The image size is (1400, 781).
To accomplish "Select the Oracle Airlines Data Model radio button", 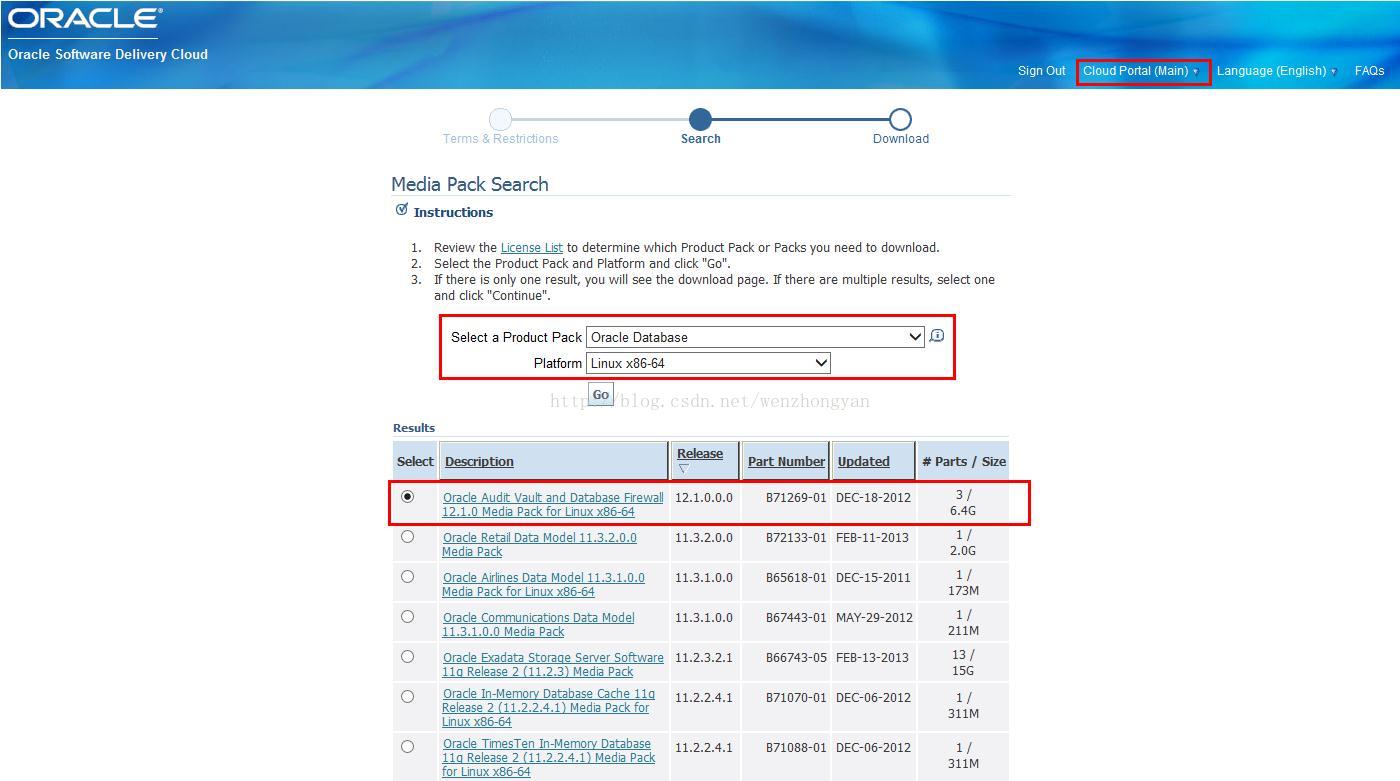I will click(407, 576).
